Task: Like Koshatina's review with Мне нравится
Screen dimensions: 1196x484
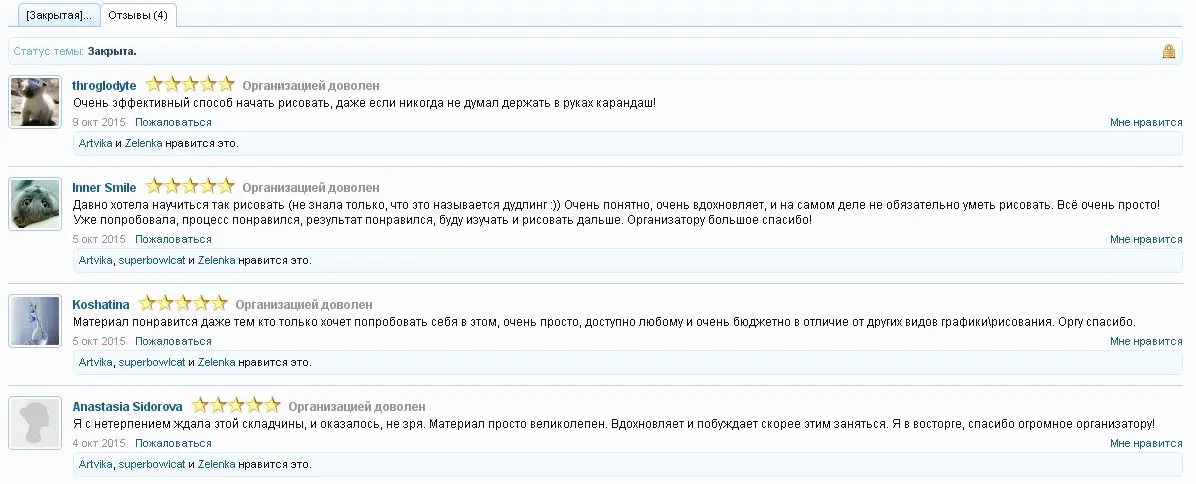Action: pyautogui.click(x=1146, y=342)
